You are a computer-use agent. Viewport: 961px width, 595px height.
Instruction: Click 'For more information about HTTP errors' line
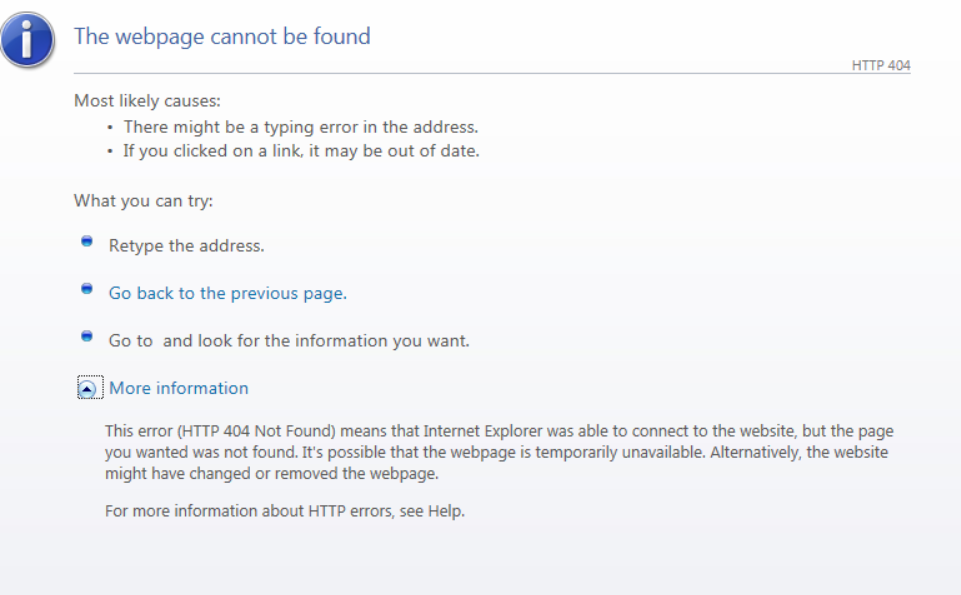click(x=284, y=511)
